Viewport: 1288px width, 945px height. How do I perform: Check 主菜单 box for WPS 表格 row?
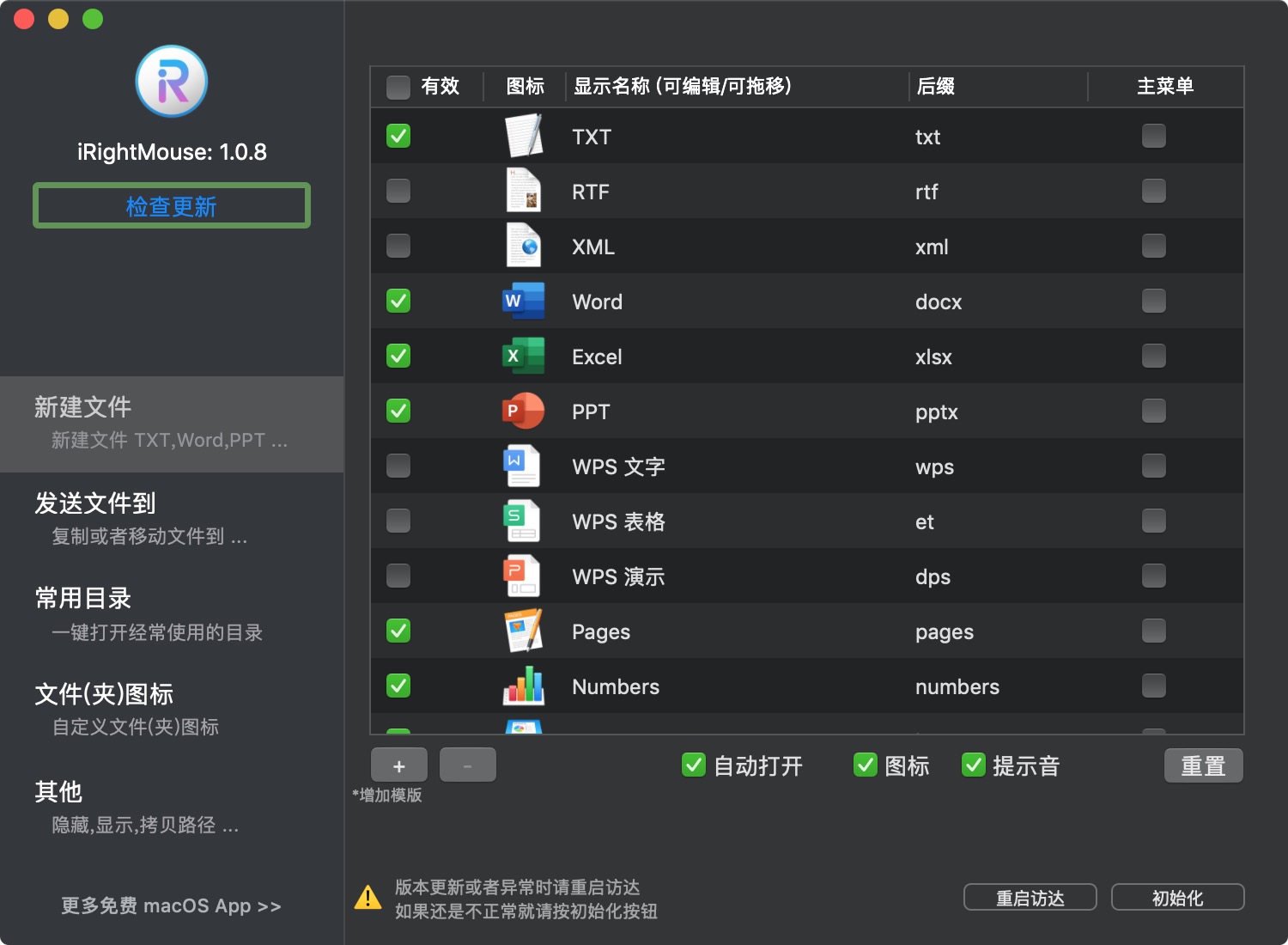point(1154,521)
